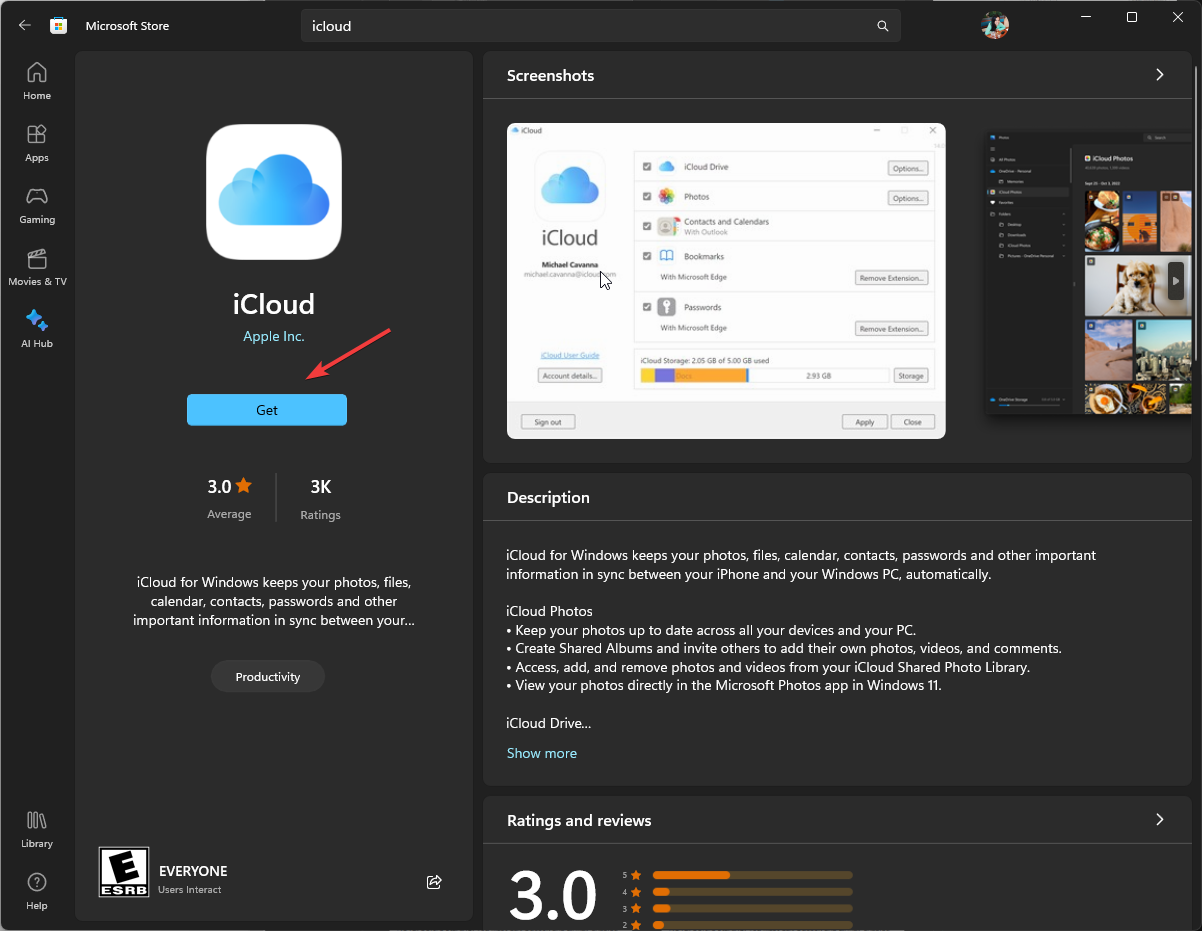
Task: Click the Microsoft Store logo icon
Action: 59,26
